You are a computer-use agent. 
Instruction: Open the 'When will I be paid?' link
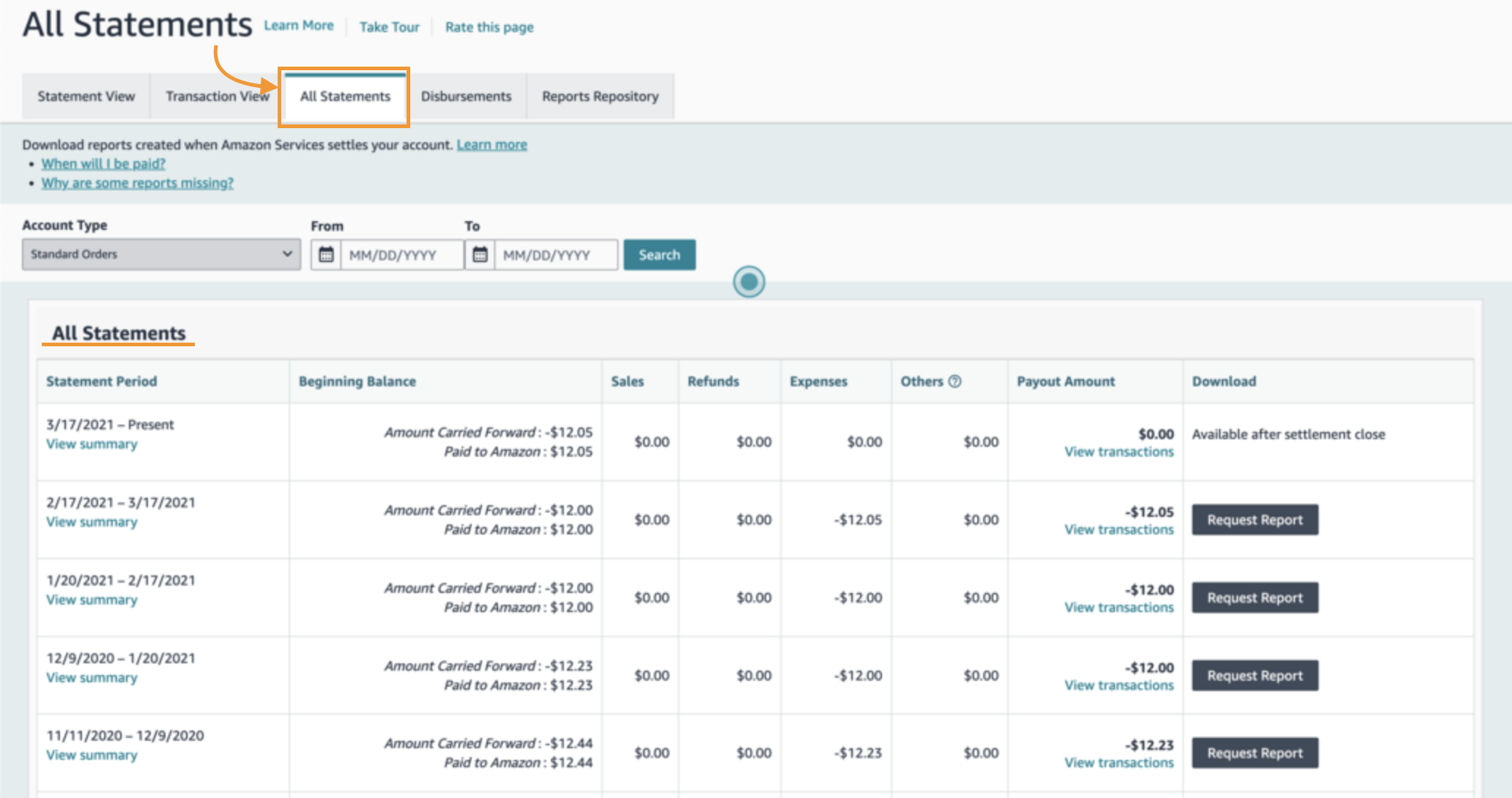click(103, 163)
